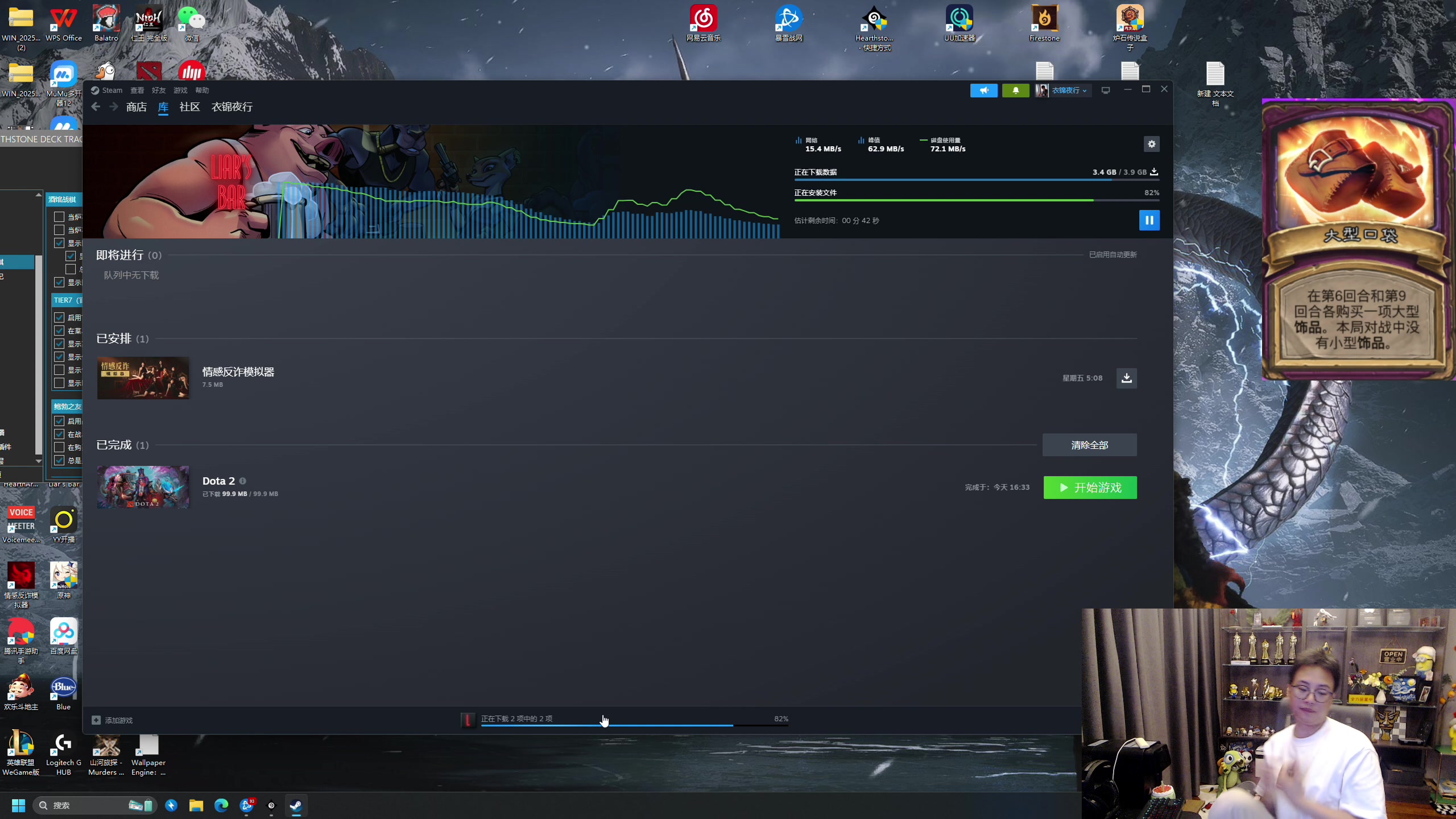Click the Steam icon on the taskbar
The width and height of the screenshot is (1456, 819).
coord(296,805)
